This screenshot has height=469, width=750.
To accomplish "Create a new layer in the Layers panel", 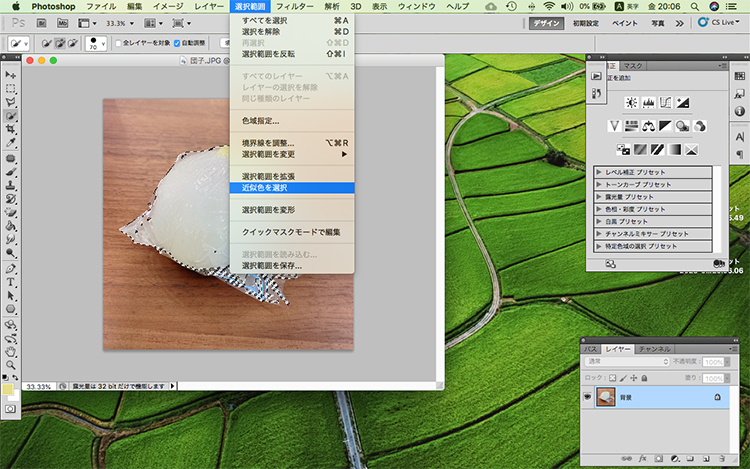I will tap(706, 458).
